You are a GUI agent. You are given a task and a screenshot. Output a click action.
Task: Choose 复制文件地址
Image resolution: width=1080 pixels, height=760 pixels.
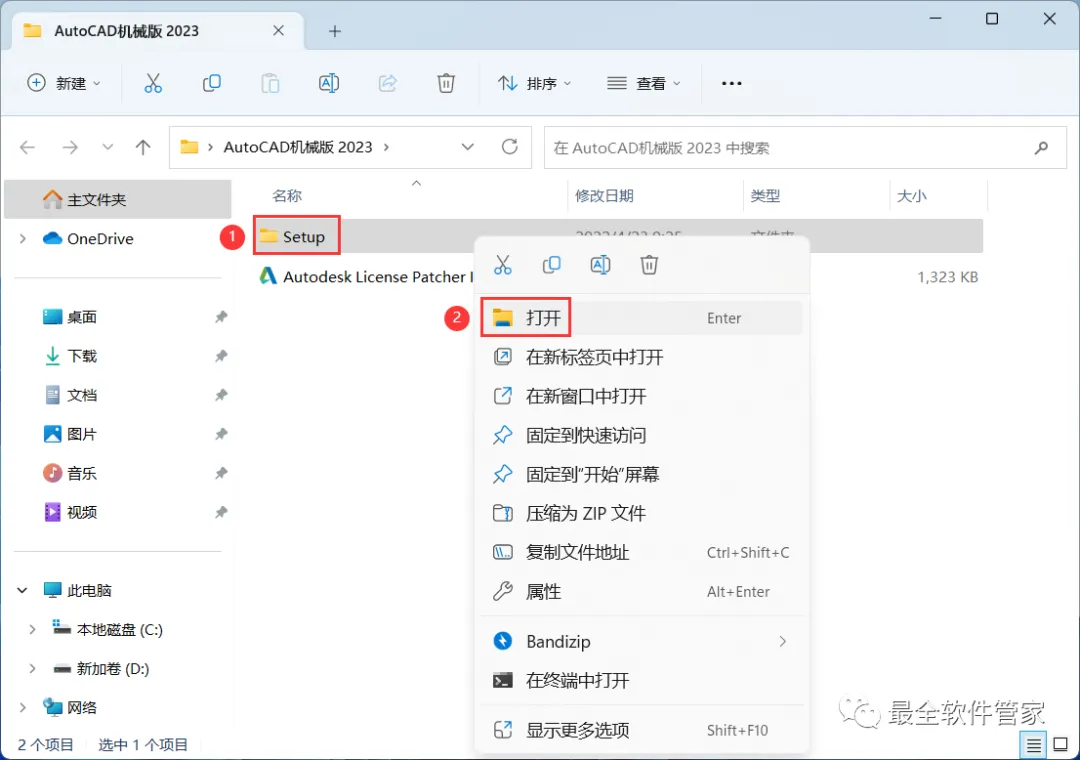[x=641, y=552]
